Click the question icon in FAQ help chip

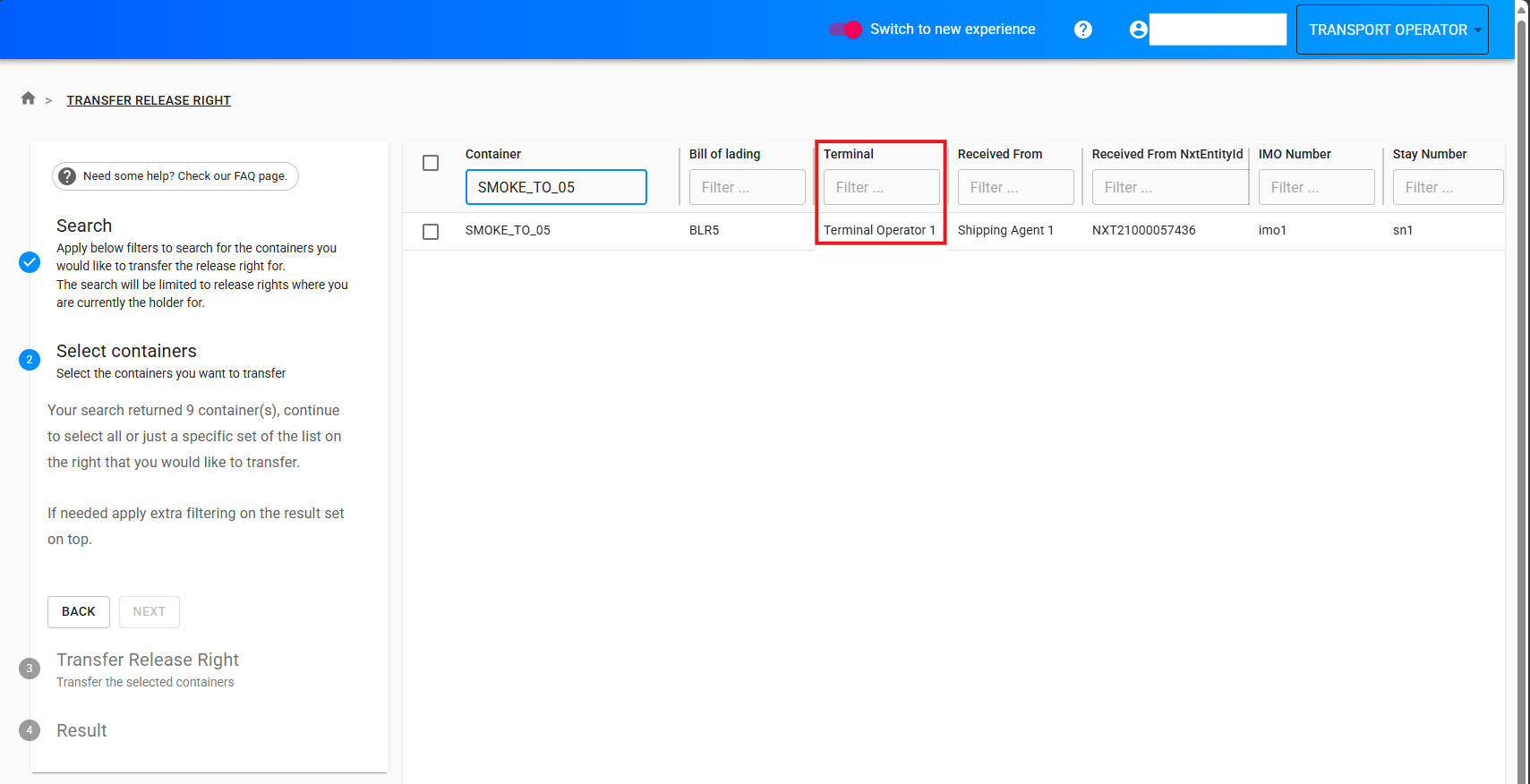pyautogui.click(x=67, y=176)
